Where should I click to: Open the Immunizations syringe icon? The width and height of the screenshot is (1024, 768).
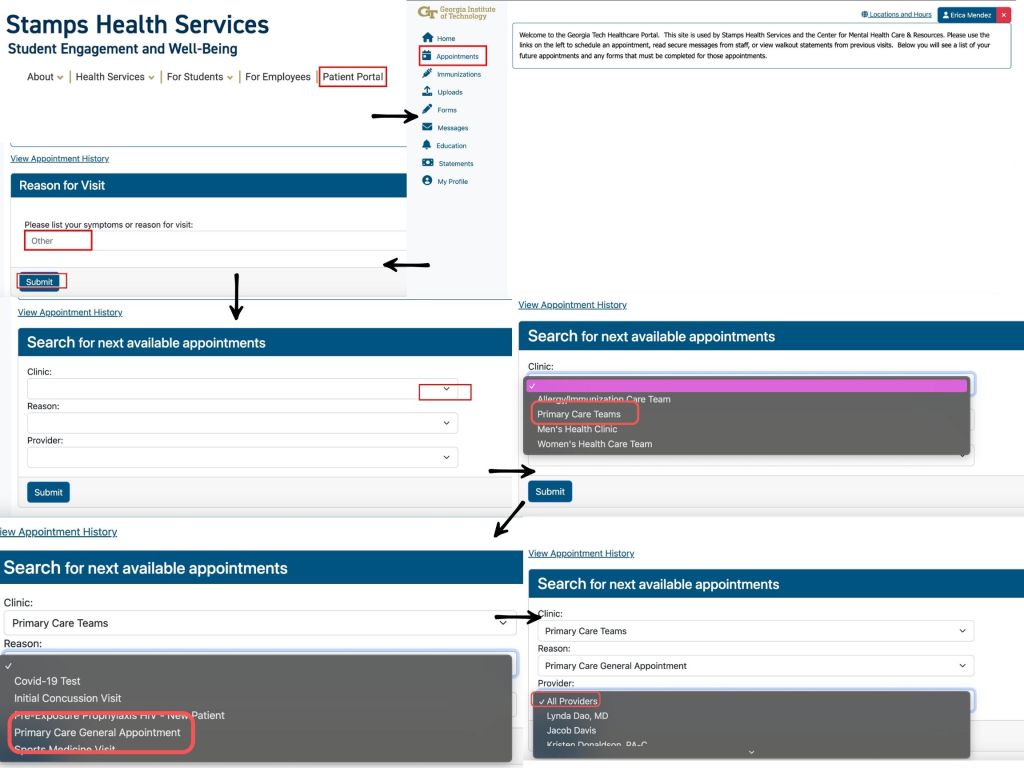pyautogui.click(x=427, y=73)
